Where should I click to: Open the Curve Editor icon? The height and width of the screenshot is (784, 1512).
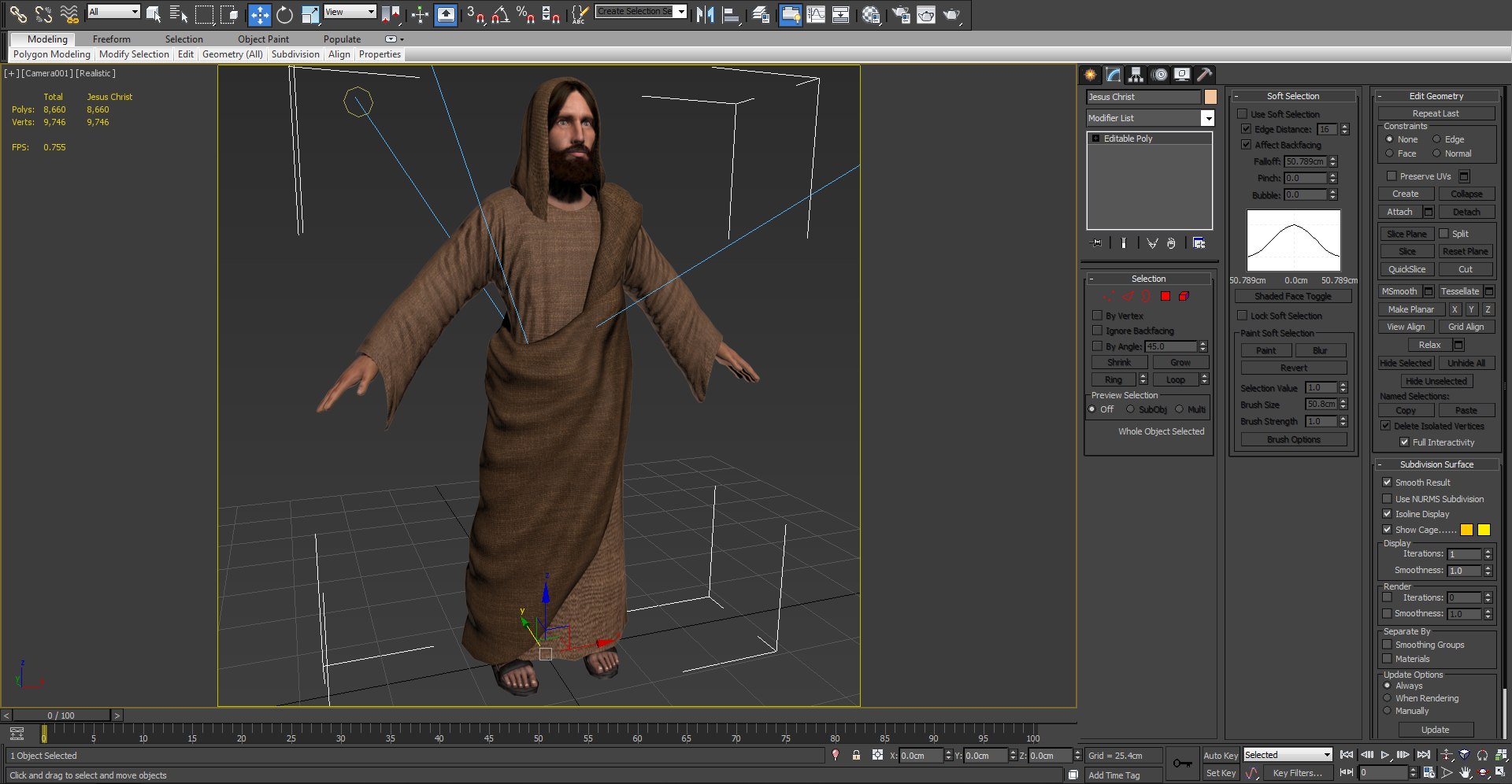point(816,14)
